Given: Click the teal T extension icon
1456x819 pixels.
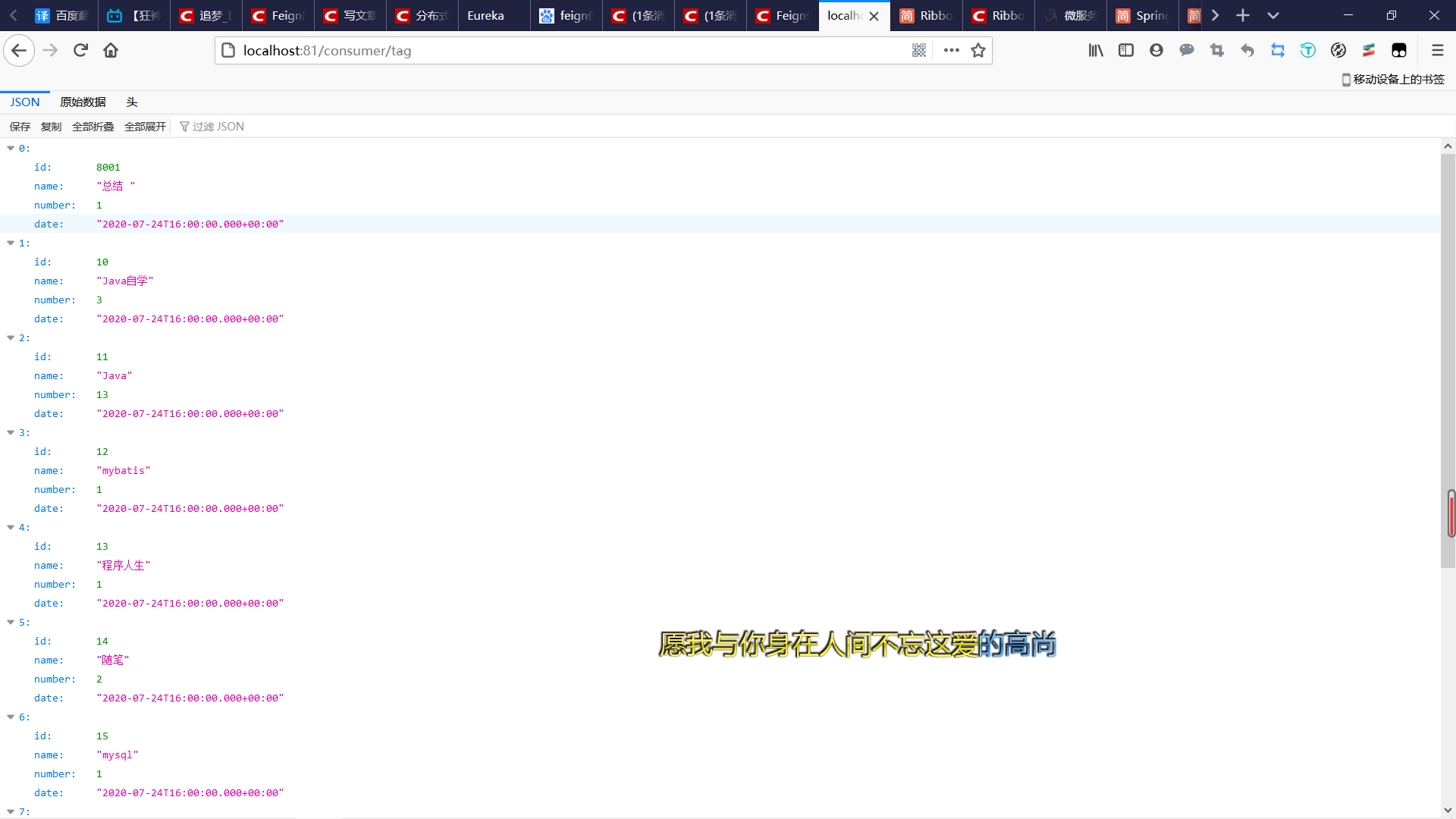Looking at the screenshot, I should click(1308, 50).
